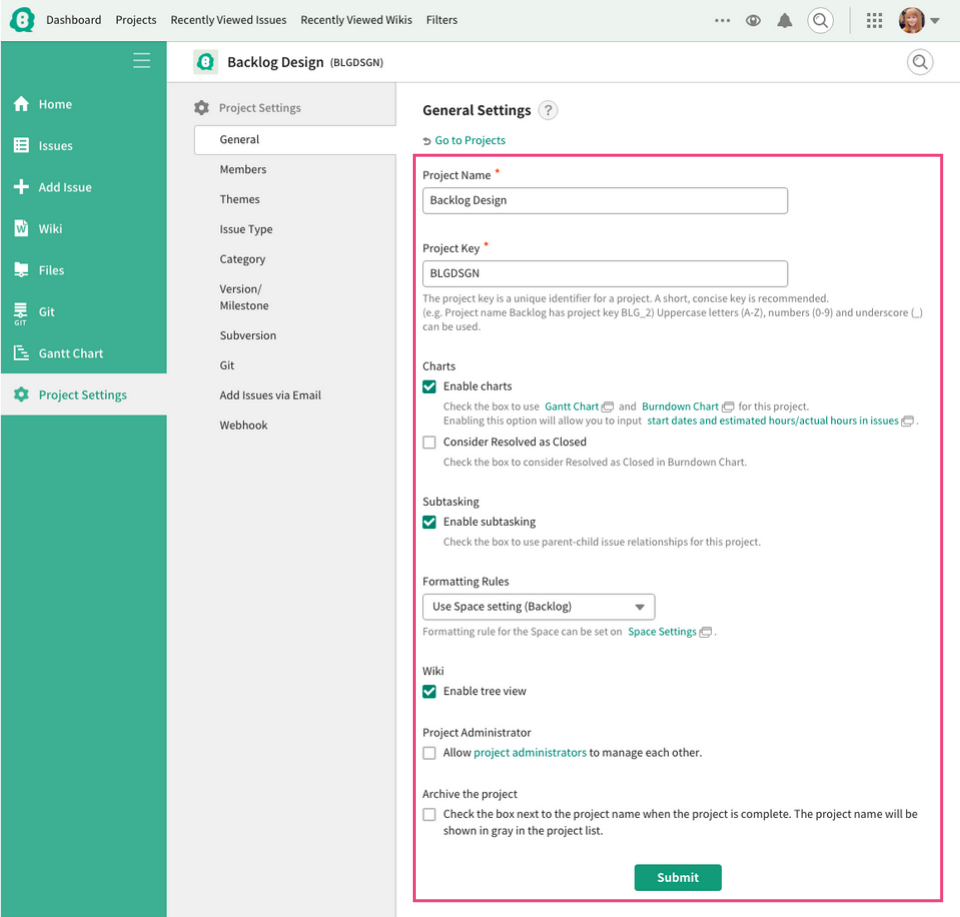Image resolution: width=960 pixels, height=917 pixels.
Task: Open the Space Settings link
Action: click(662, 632)
